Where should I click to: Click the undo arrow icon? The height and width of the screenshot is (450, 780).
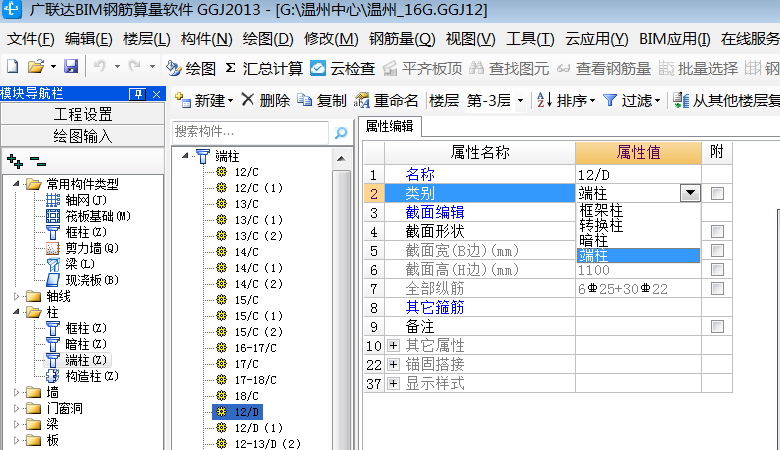(99, 67)
